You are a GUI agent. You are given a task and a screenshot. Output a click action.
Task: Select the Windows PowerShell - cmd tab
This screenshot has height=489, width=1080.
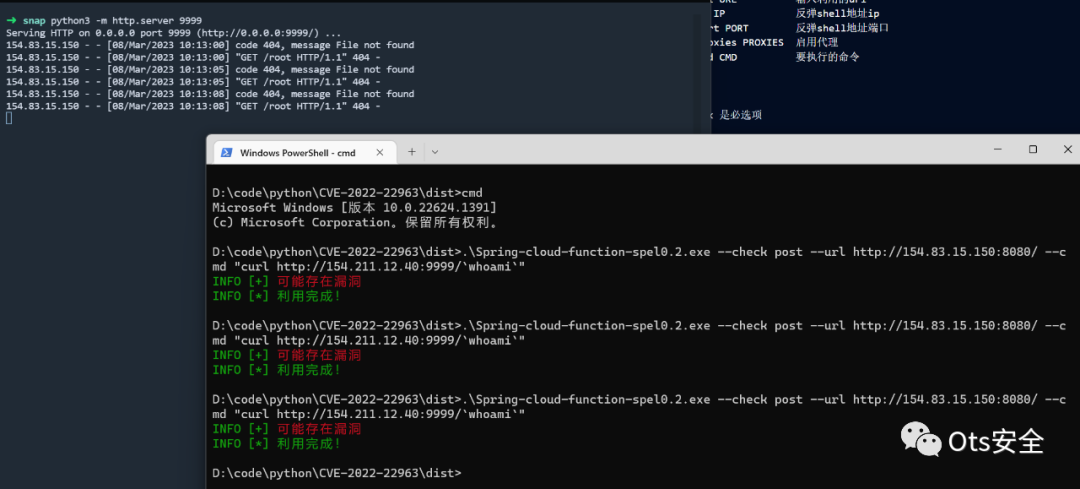point(305,153)
